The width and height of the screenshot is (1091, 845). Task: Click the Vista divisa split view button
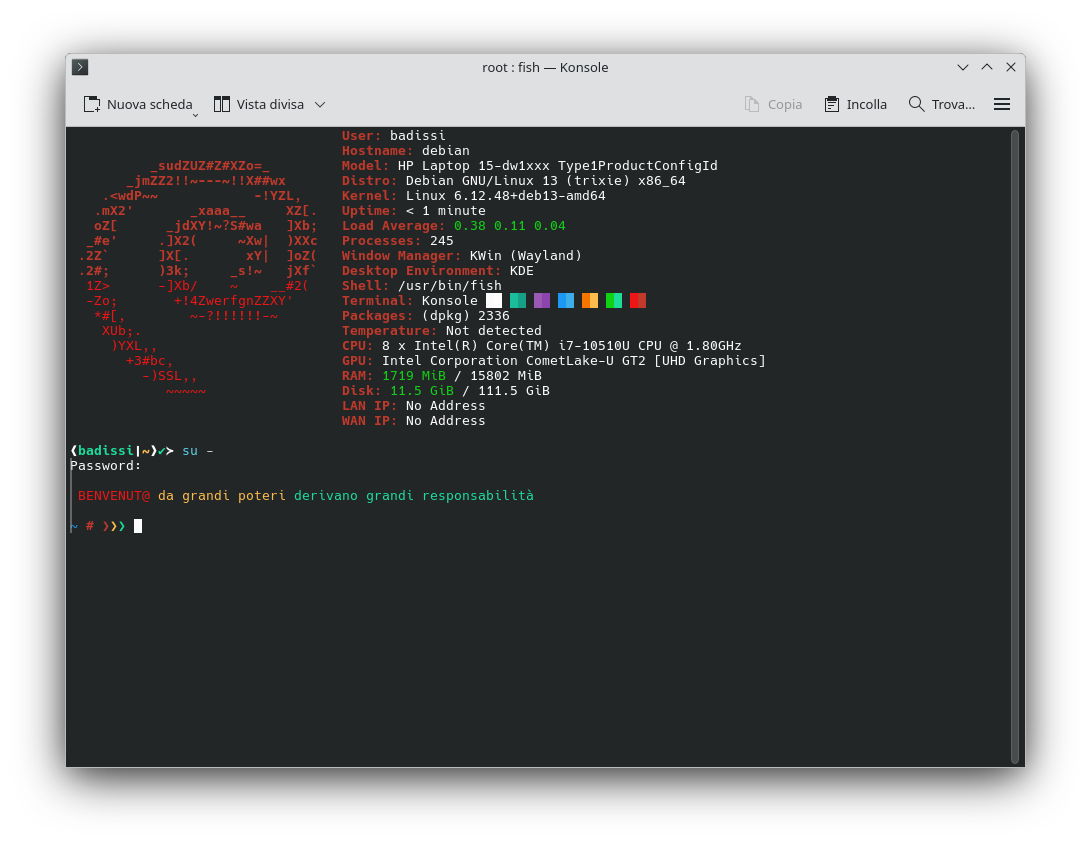click(258, 104)
